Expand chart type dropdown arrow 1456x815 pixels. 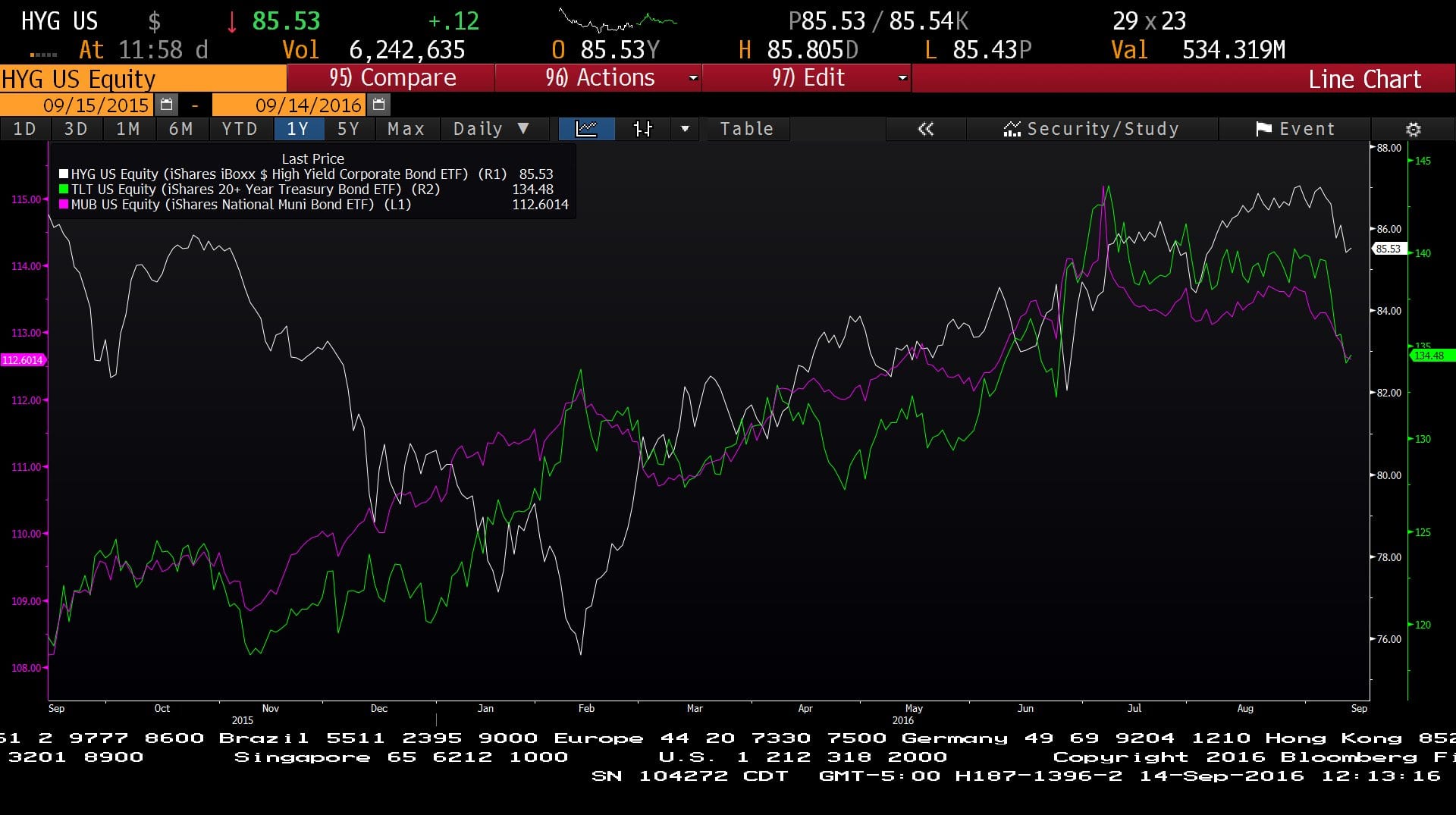pos(685,129)
